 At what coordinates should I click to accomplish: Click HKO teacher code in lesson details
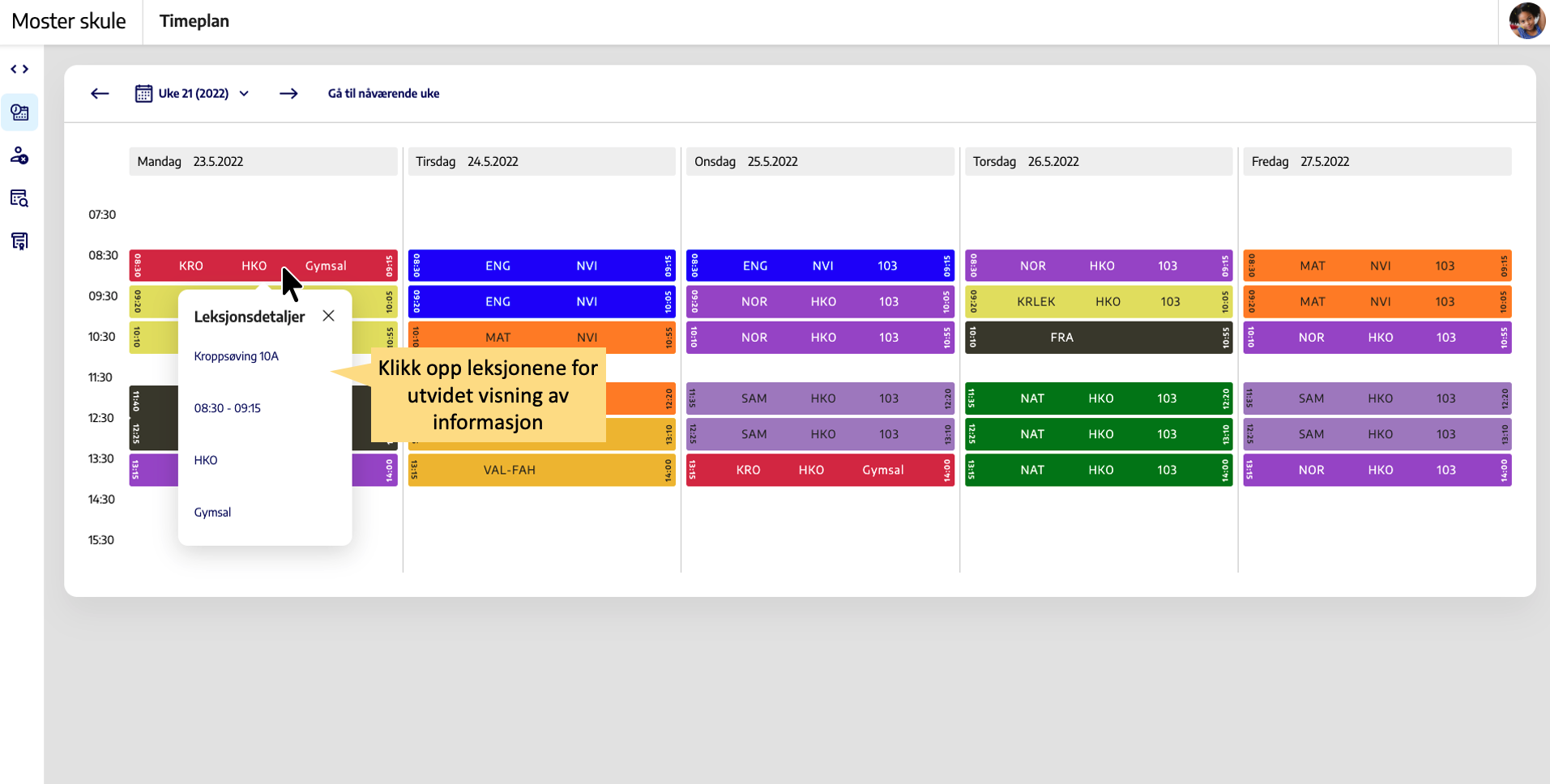pyautogui.click(x=206, y=460)
